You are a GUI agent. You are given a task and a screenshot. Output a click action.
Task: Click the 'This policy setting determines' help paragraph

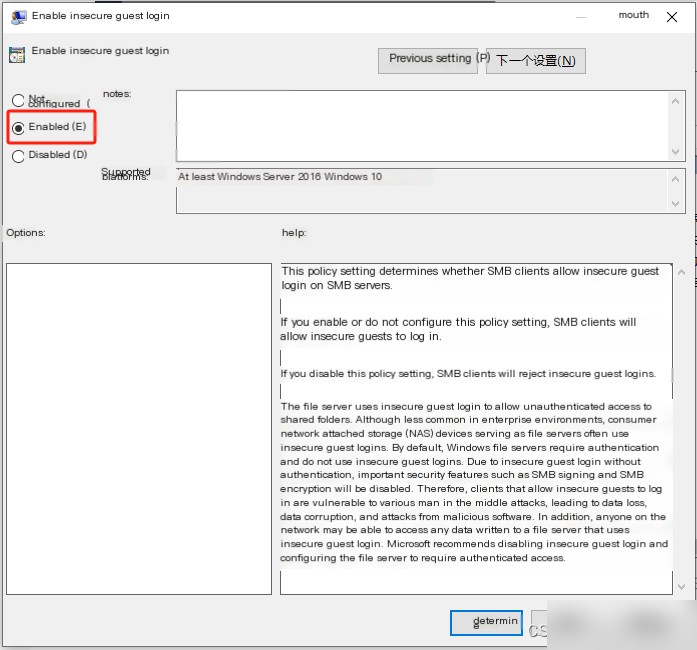tap(470, 278)
